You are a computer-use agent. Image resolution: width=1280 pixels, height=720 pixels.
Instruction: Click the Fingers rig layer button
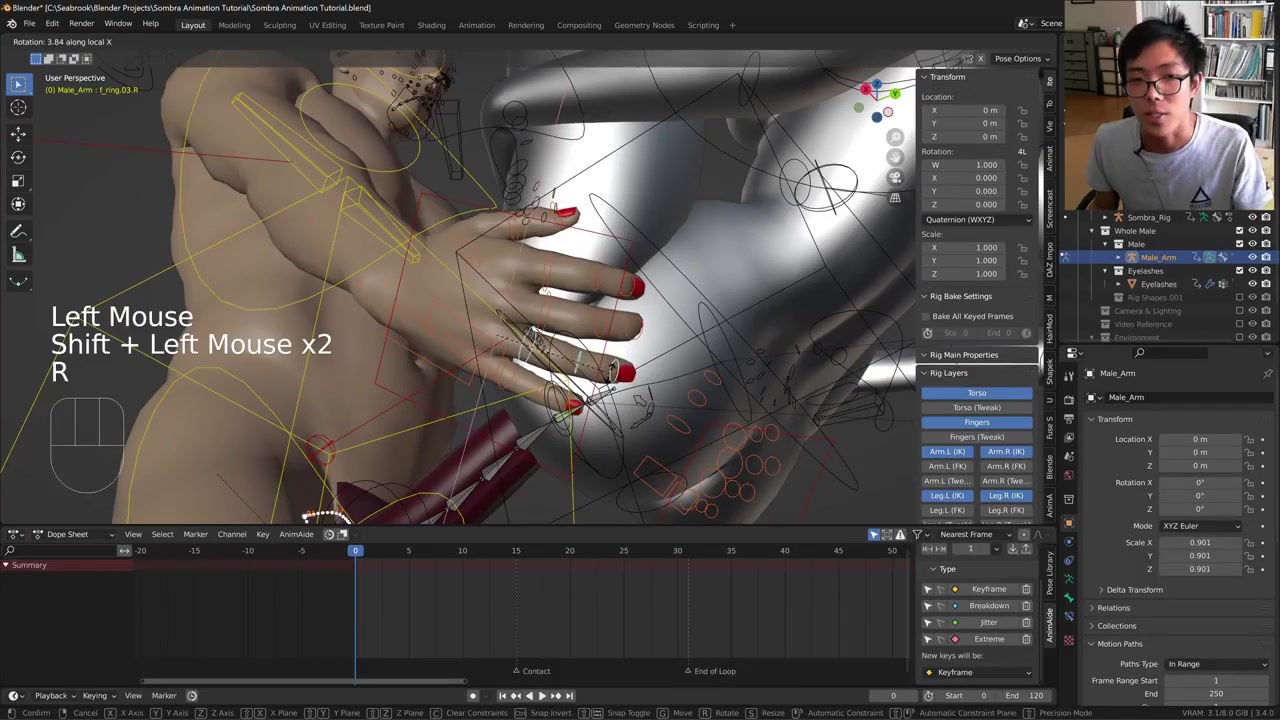coord(976,422)
